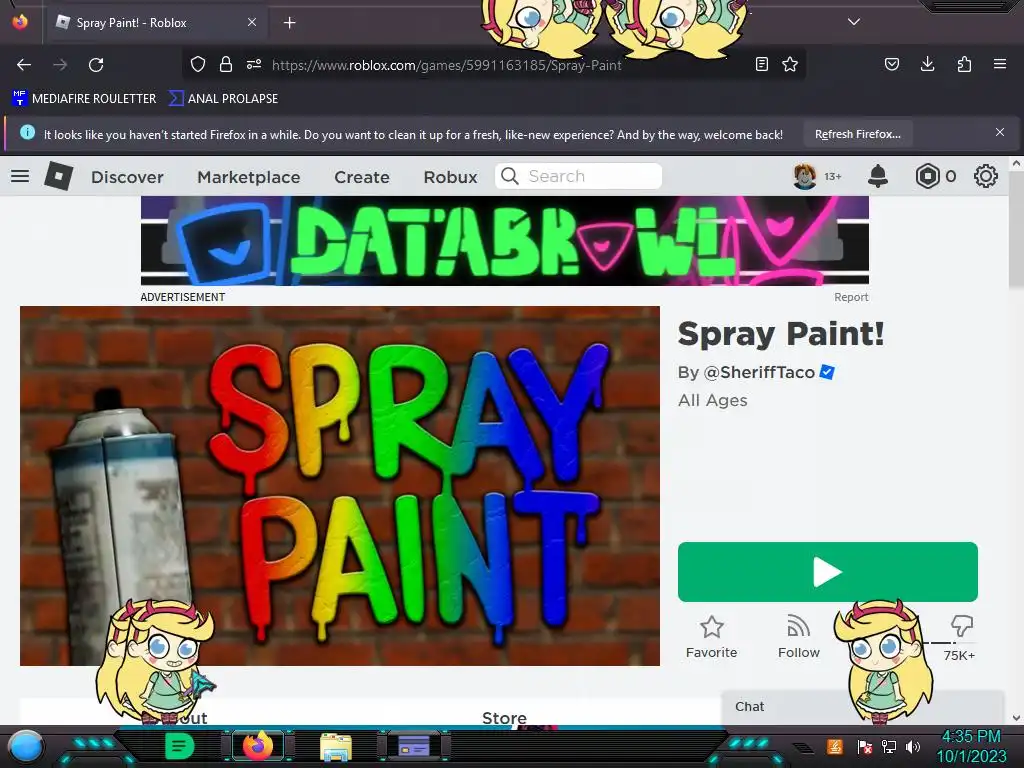Click the Roblox Search field
Screen dimensions: 1024x768
tap(579, 176)
